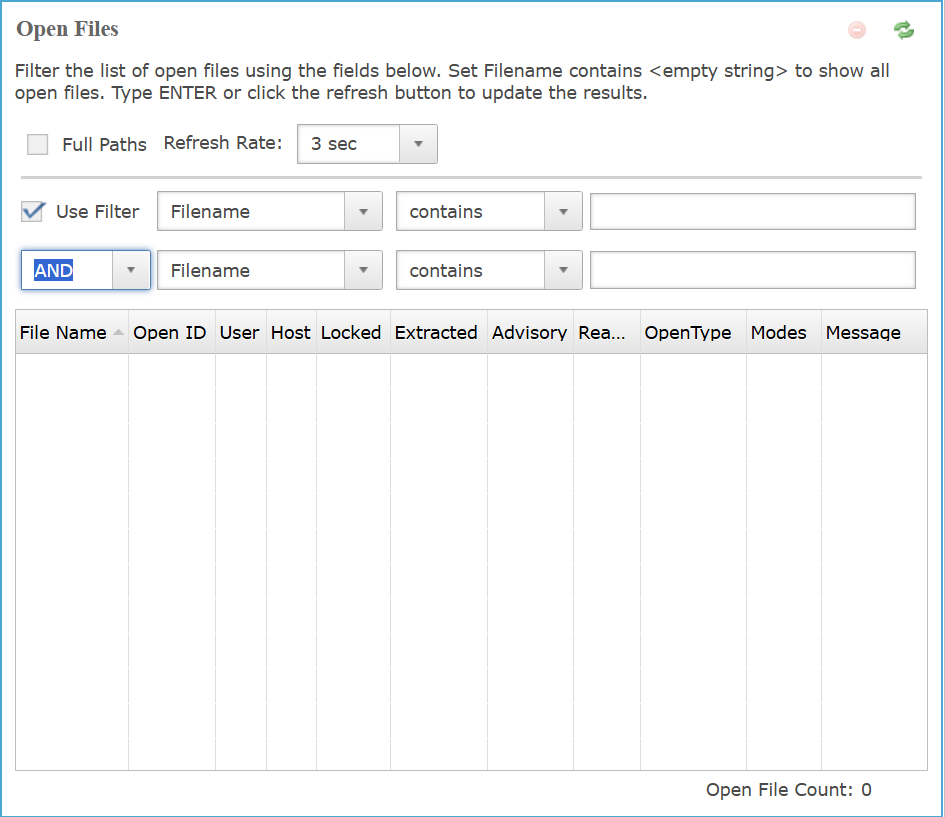Click the User column header
Image resolution: width=945 pixels, height=817 pixels.
pos(240,333)
